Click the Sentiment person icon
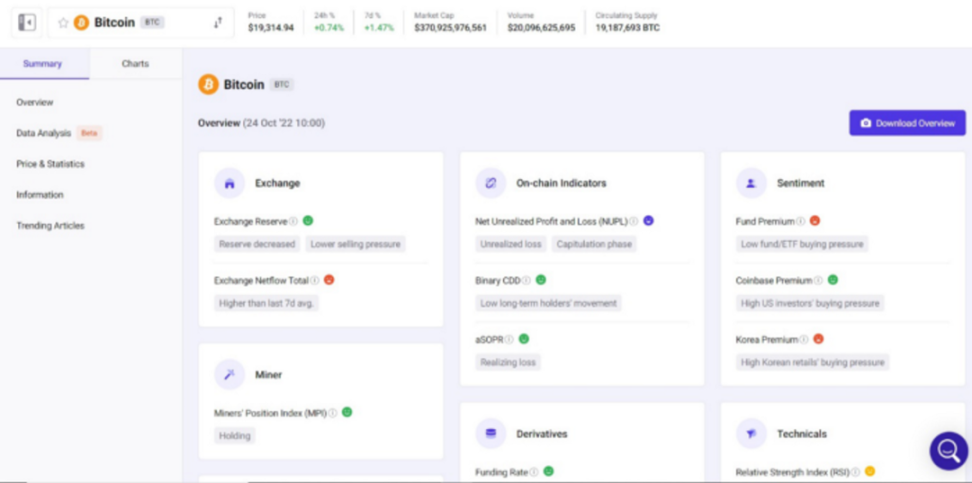 click(751, 183)
